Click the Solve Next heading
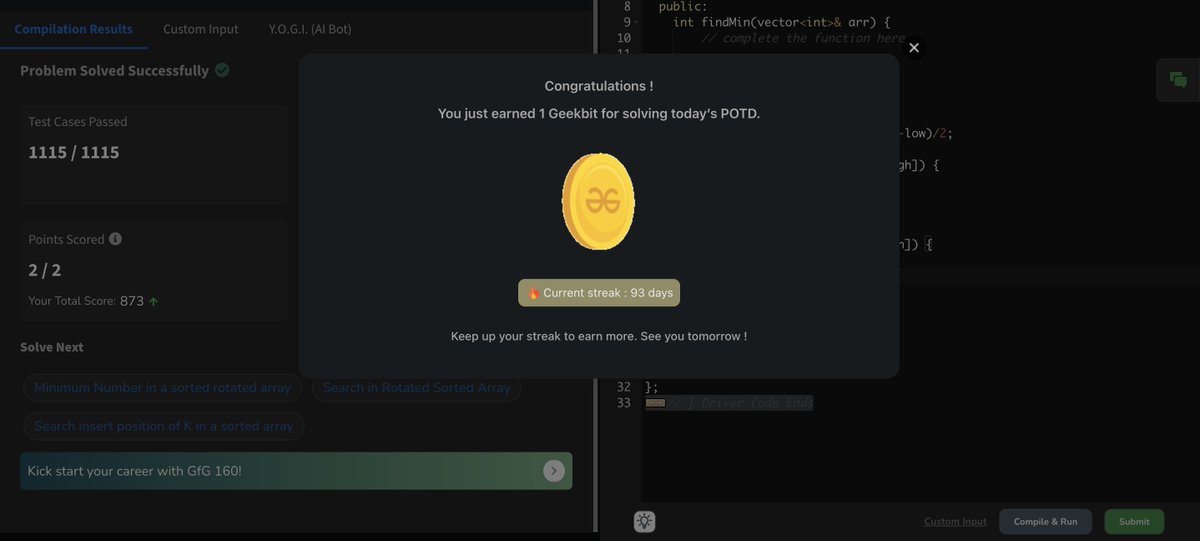The width and height of the screenshot is (1200, 541). tap(52, 347)
